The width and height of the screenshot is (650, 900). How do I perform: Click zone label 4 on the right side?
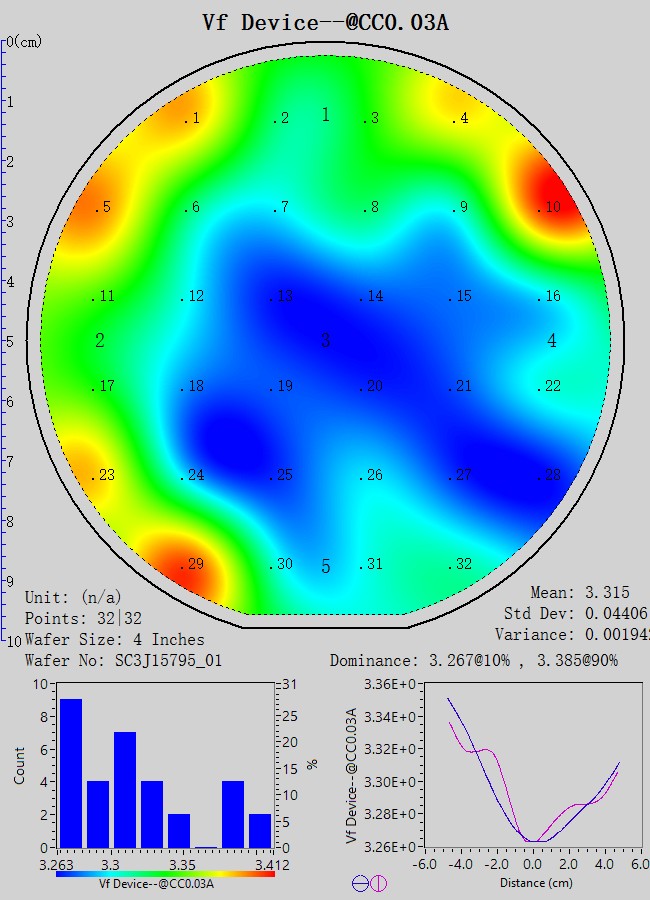pos(552,341)
